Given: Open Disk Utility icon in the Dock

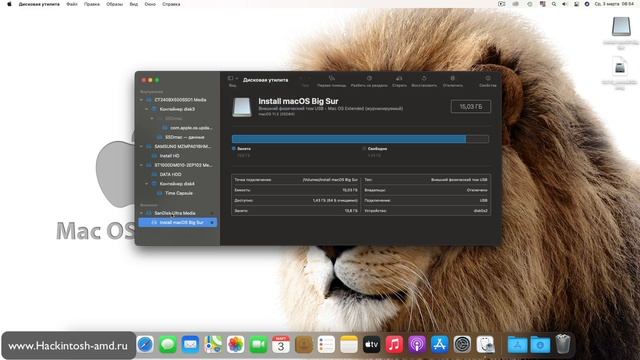Looking at the screenshot, I should pyautogui.click(x=485, y=344).
